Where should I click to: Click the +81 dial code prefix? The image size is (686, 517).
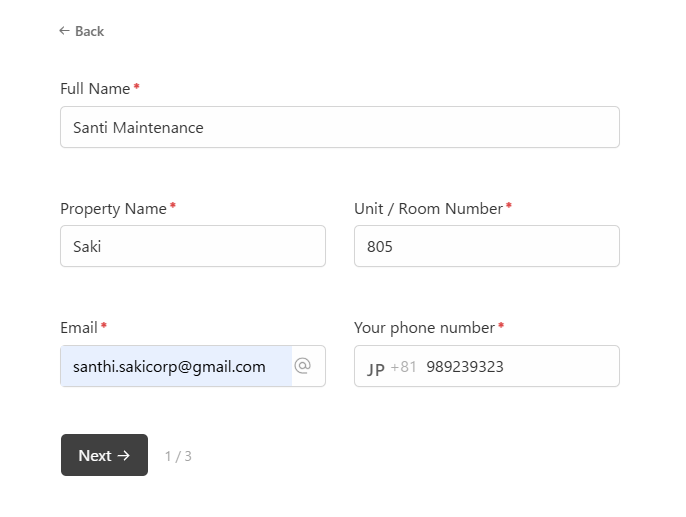point(404,367)
